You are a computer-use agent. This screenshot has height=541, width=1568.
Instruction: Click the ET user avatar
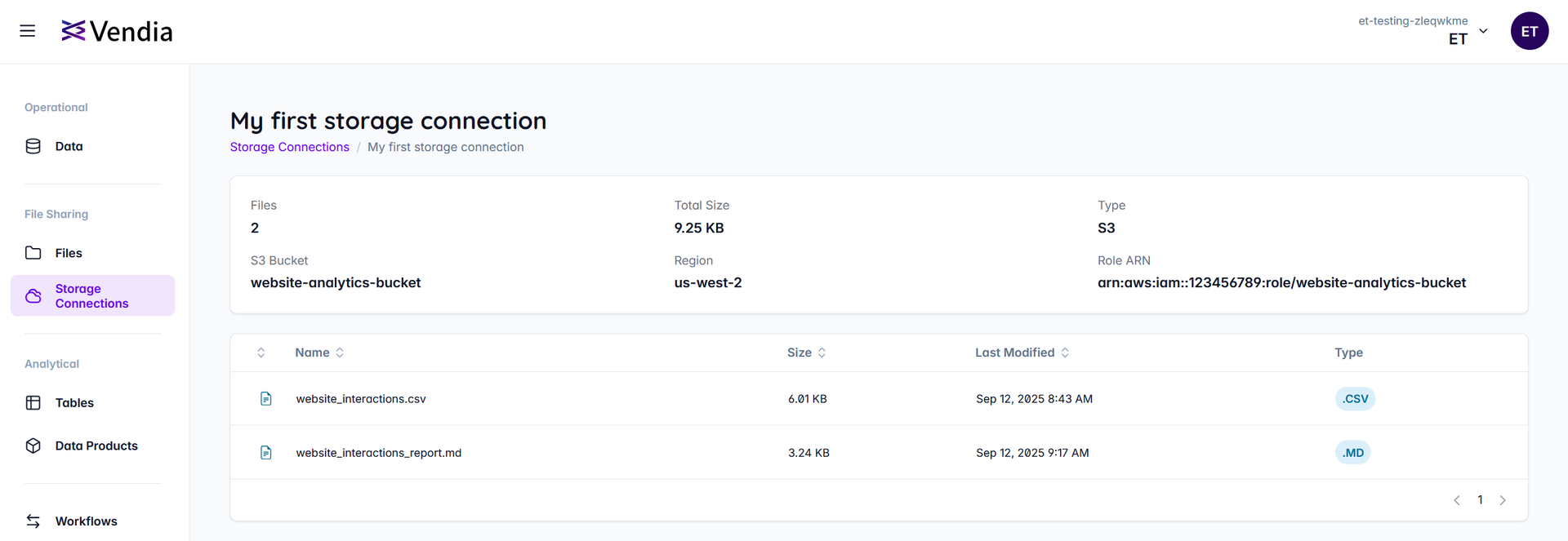coord(1529,31)
